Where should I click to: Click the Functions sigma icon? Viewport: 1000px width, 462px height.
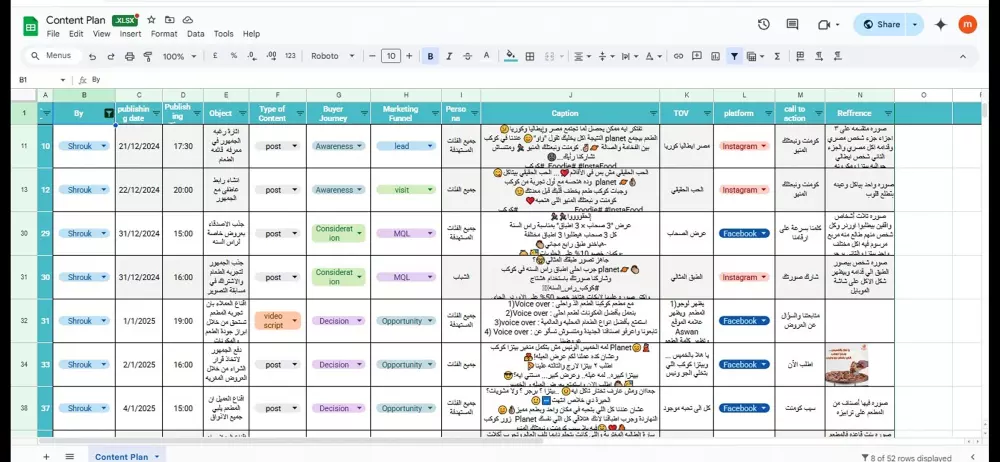[x=777, y=56]
